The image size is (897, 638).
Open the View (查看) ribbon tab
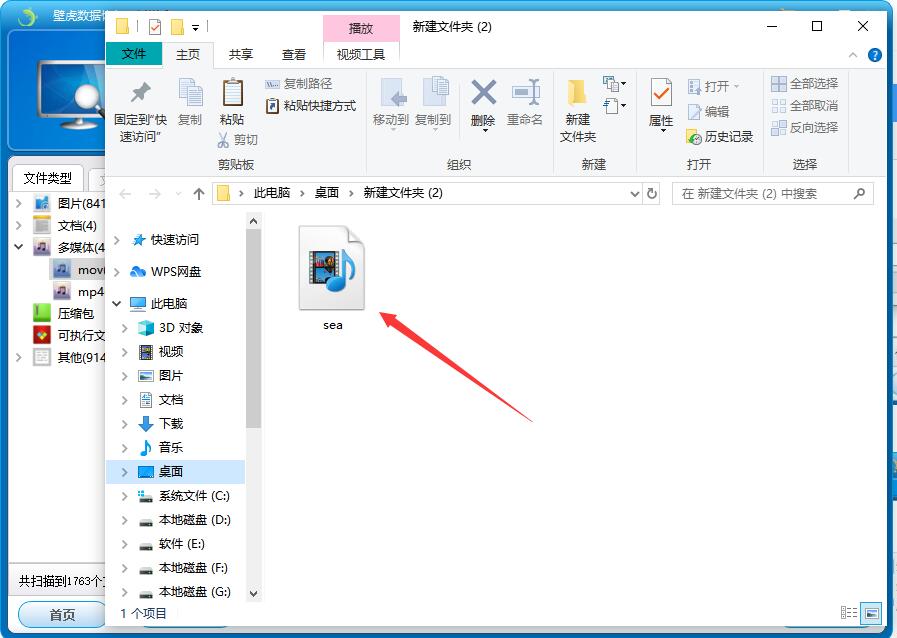pos(294,55)
